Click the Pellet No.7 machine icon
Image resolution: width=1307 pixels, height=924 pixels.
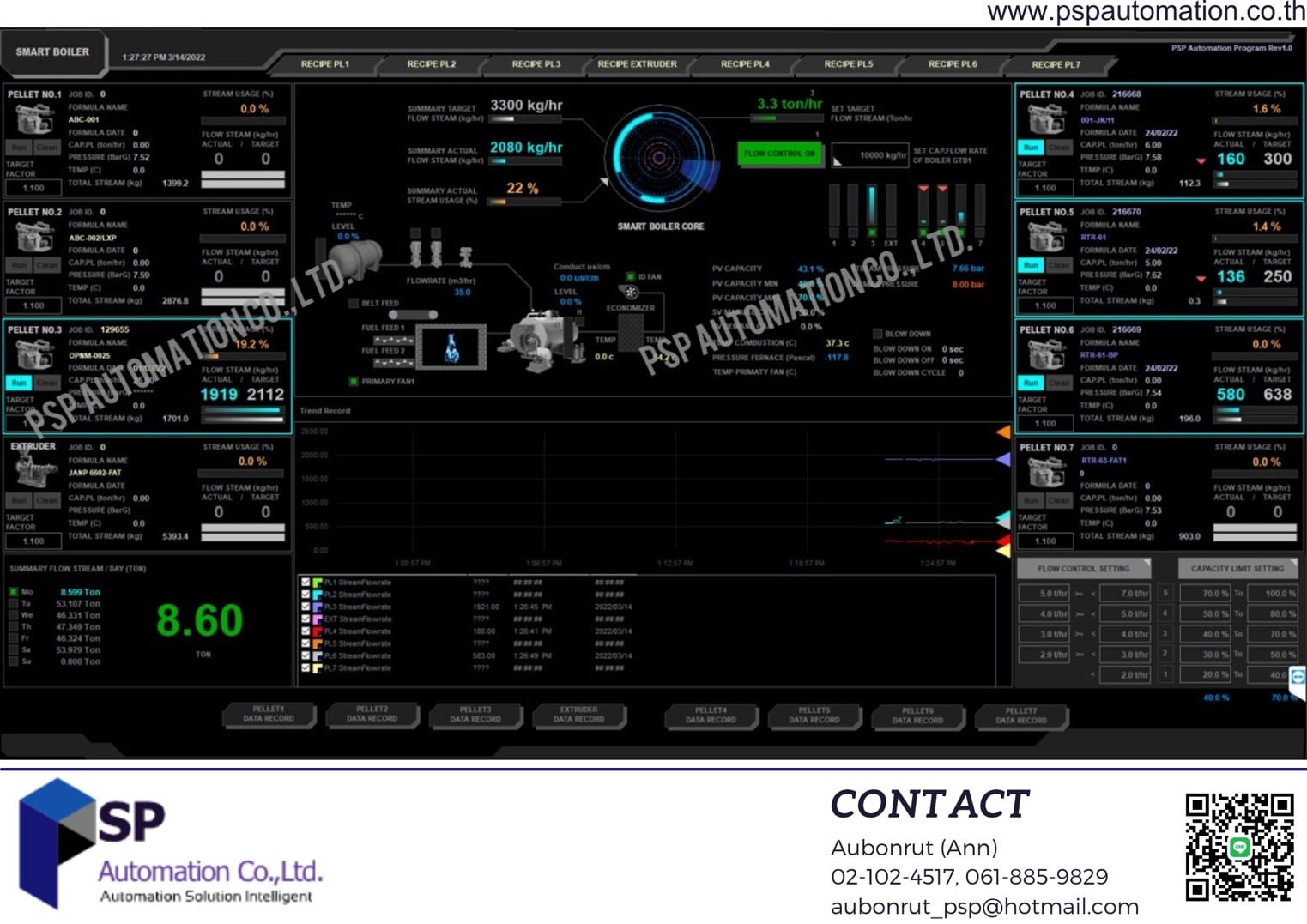(x=1046, y=472)
